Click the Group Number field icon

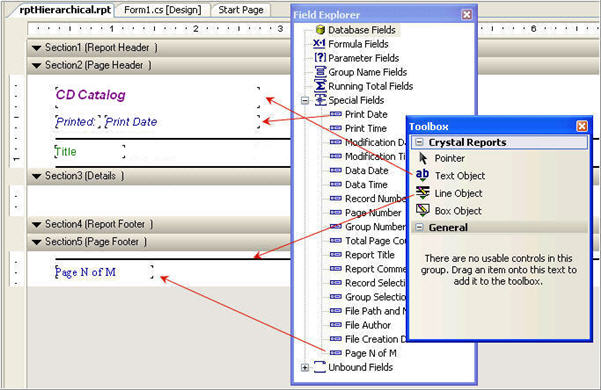(336, 226)
